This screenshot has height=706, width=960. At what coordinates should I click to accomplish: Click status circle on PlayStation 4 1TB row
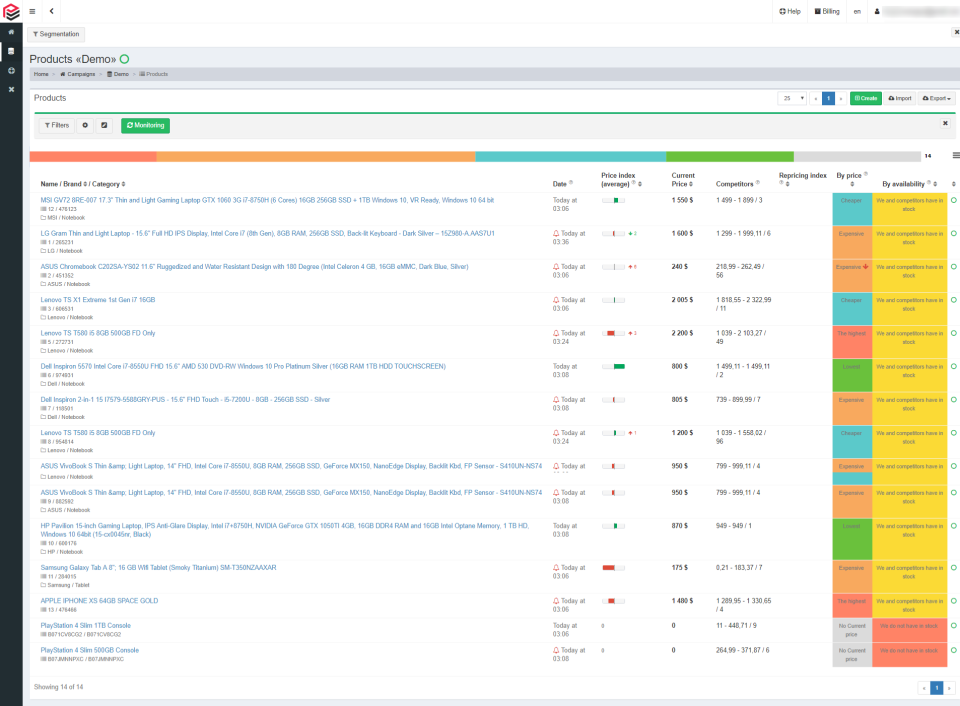[x=953, y=626]
